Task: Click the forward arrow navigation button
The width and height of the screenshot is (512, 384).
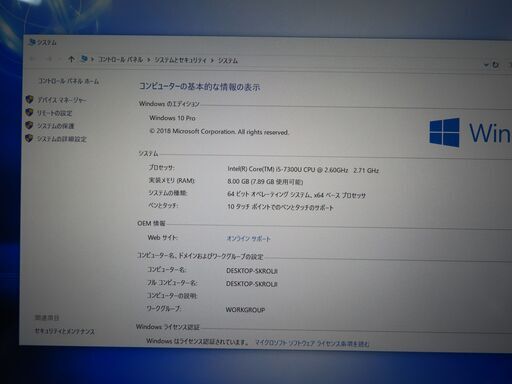Action: coord(49,59)
